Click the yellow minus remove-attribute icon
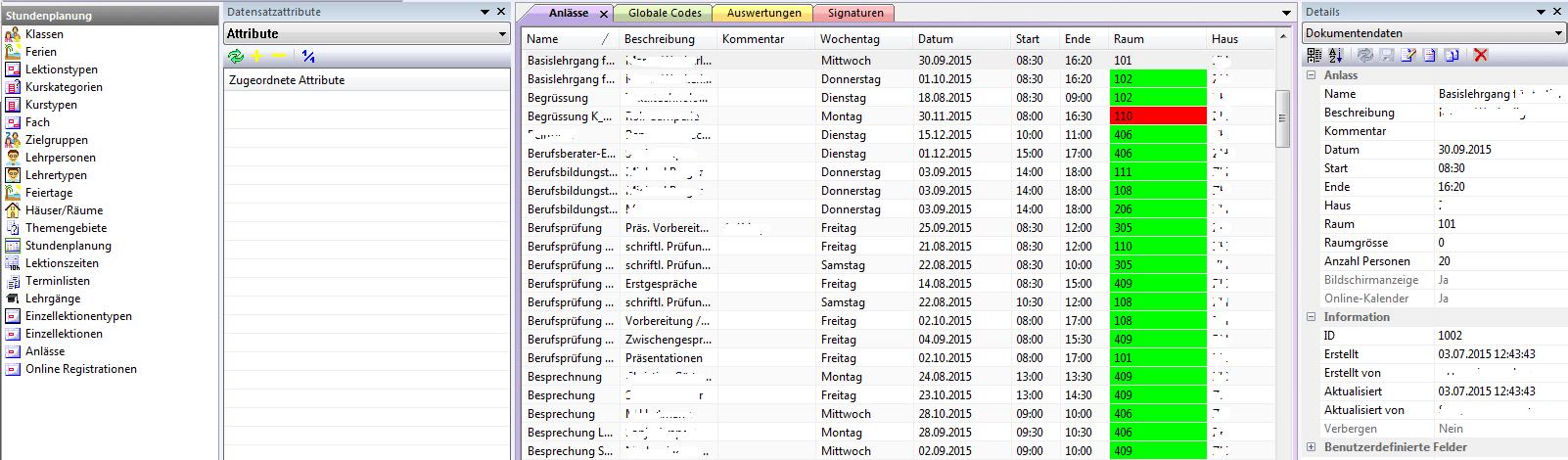 279,57
